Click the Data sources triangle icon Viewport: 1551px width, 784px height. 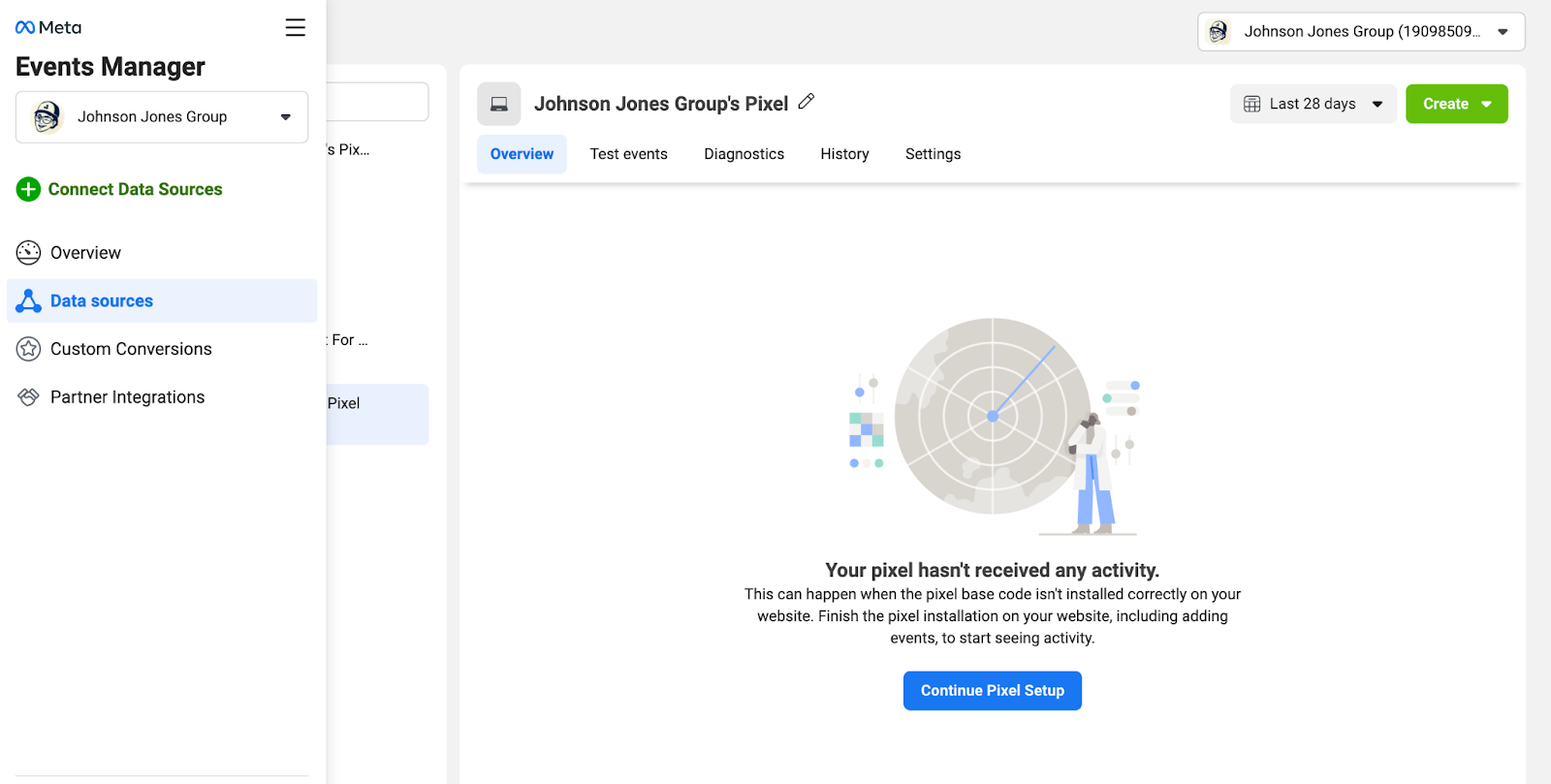point(28,301)
